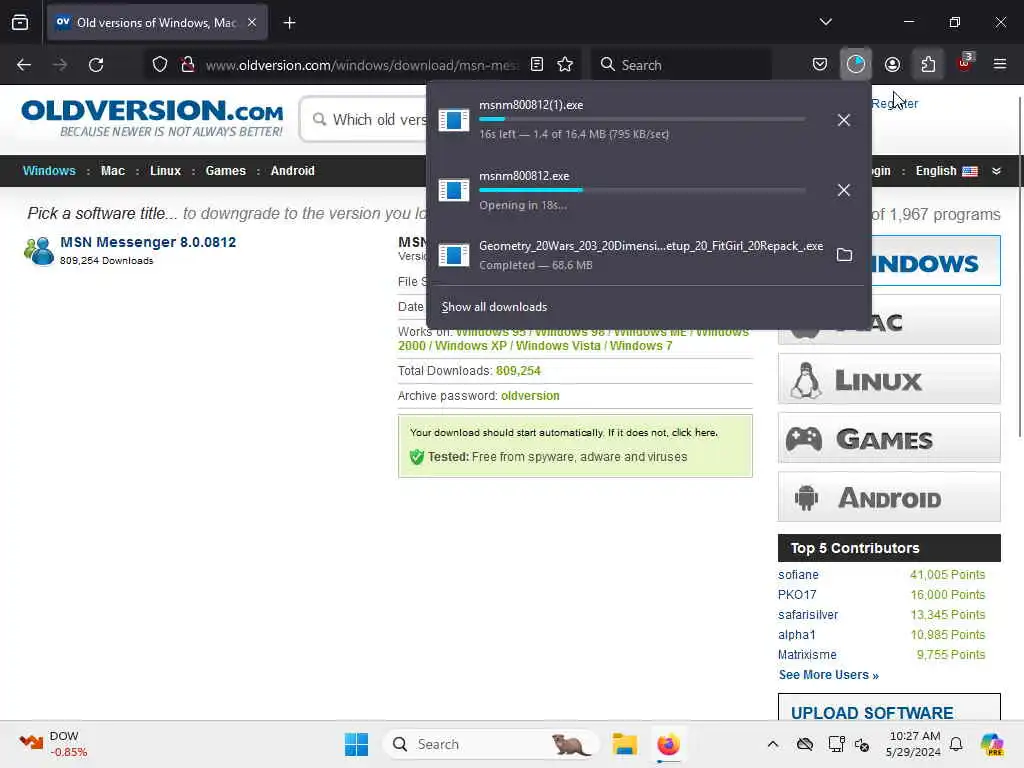
Task: Open the DOW stock widget on the taskbar
Action: pos(54,744)
